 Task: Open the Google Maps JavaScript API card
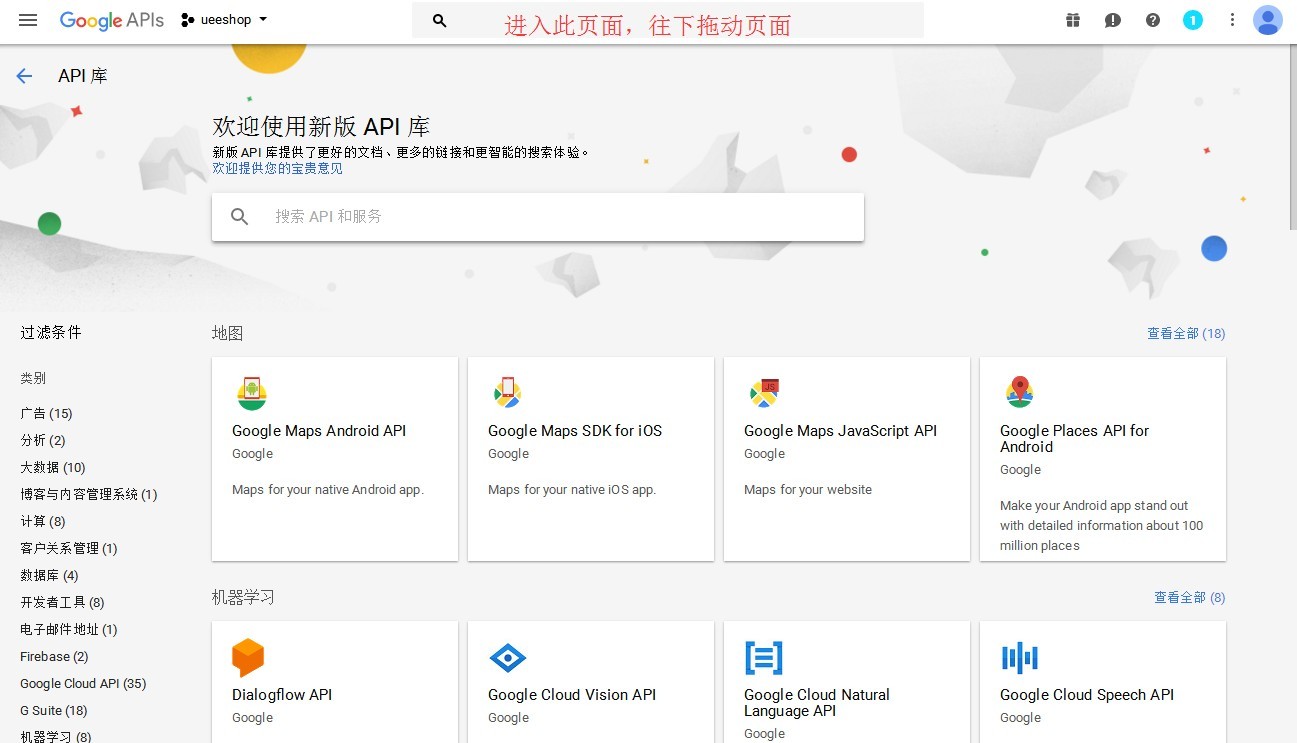point(847,459)
